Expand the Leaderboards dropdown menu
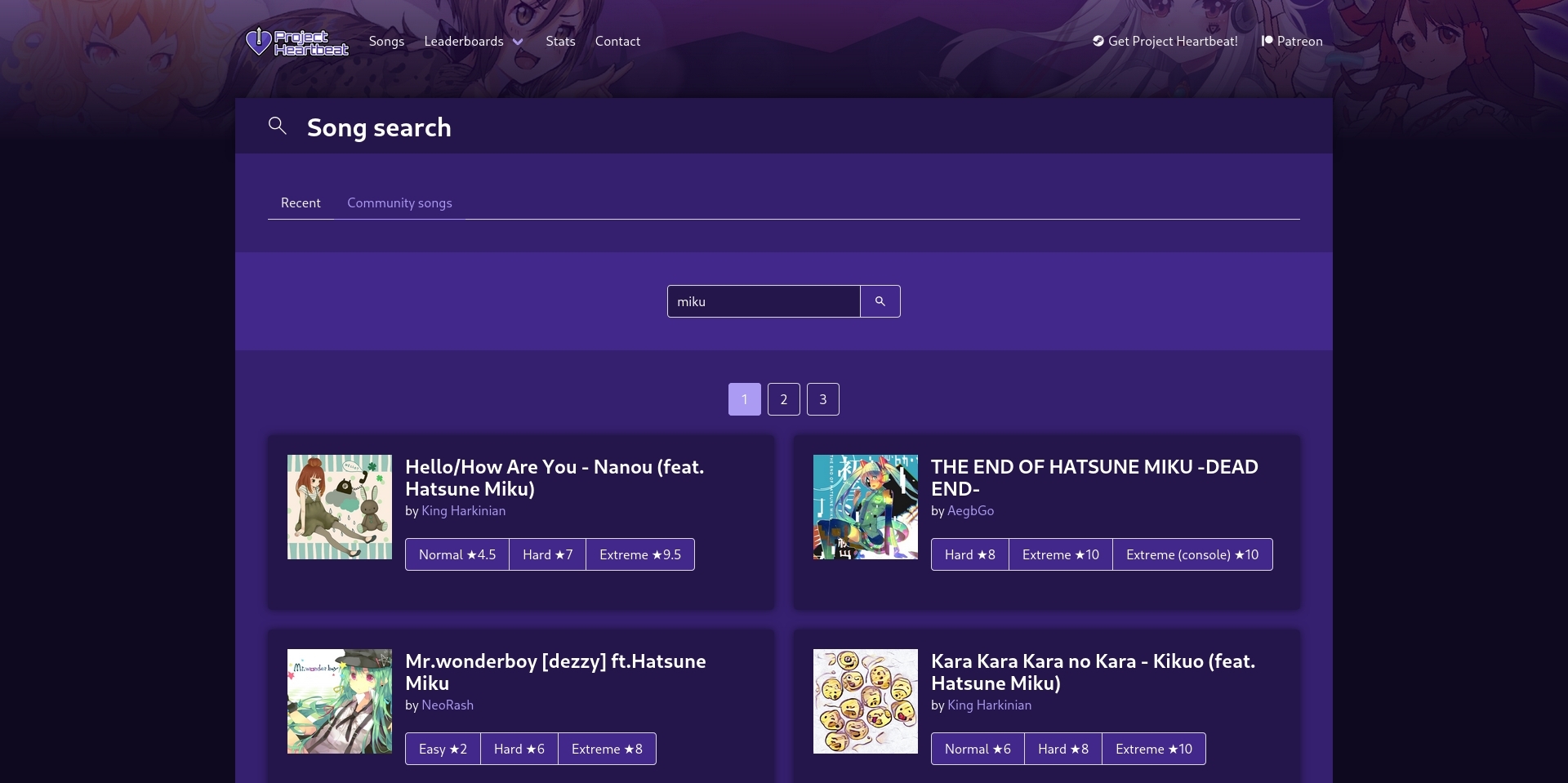 pos(473,41)
